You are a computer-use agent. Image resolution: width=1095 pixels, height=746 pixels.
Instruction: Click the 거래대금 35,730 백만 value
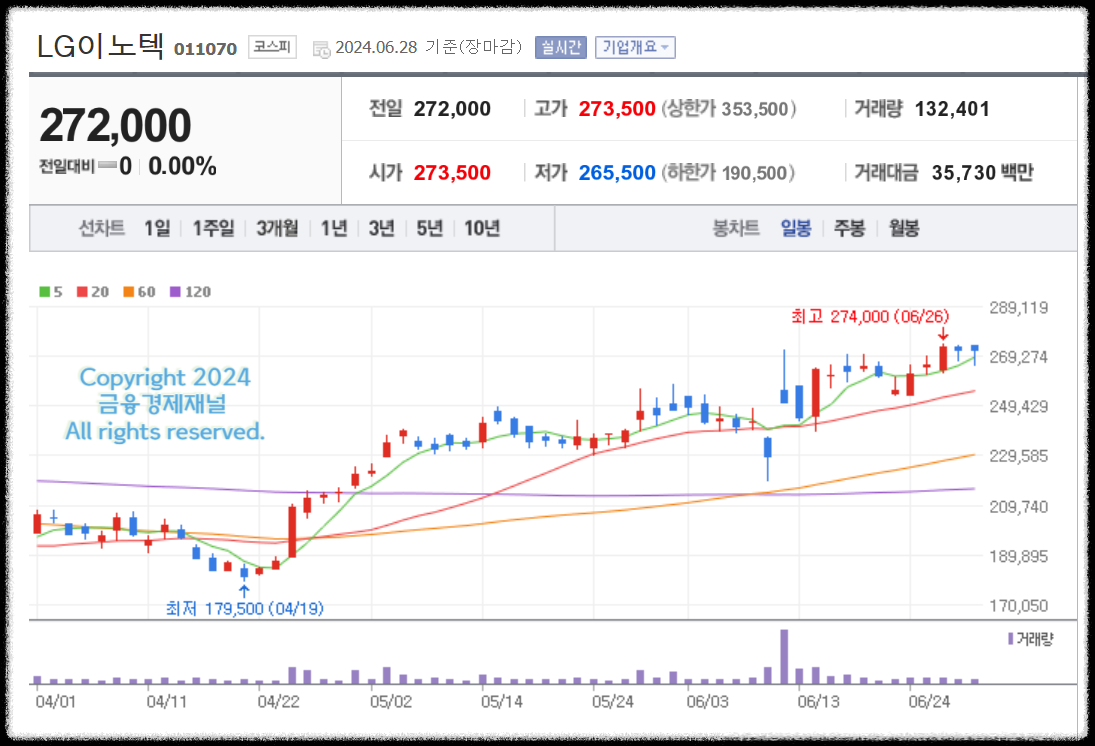pyautogui.click(x=983, y=173)
